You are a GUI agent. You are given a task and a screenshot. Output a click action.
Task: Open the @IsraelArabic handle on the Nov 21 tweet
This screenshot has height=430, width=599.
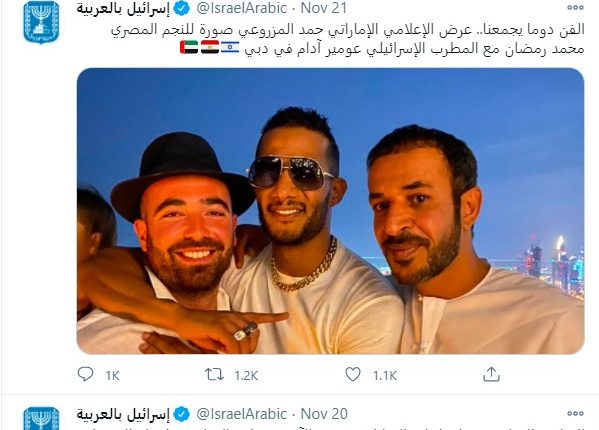[241, 8]
